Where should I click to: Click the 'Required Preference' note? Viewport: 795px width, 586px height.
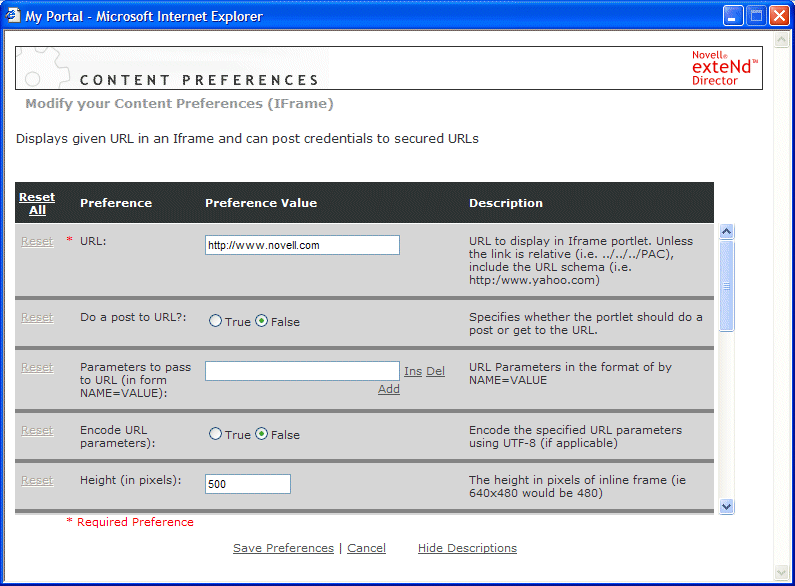click(130, 522)
